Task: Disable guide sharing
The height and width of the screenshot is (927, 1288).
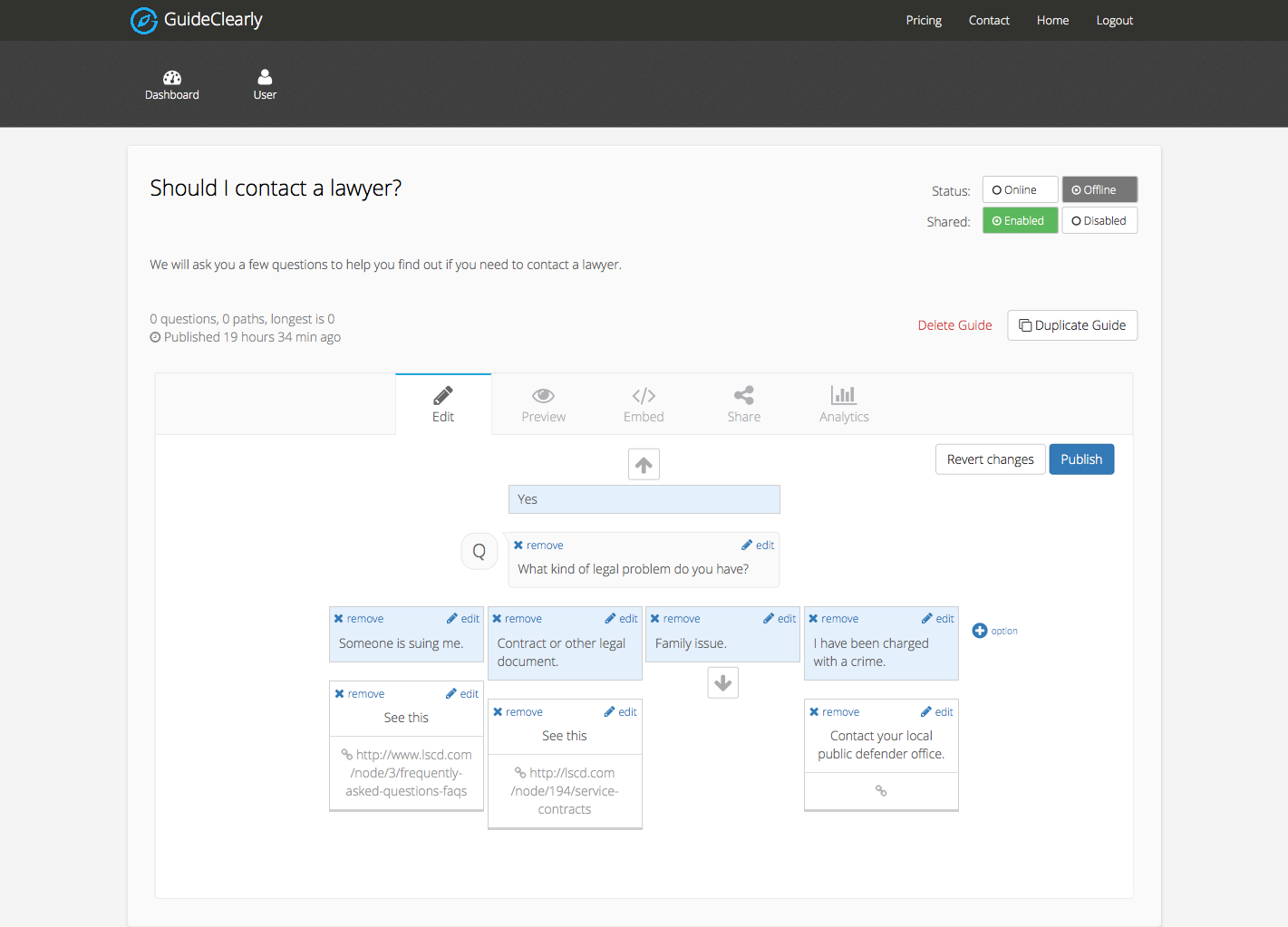Action: [x=1099, y=220]
